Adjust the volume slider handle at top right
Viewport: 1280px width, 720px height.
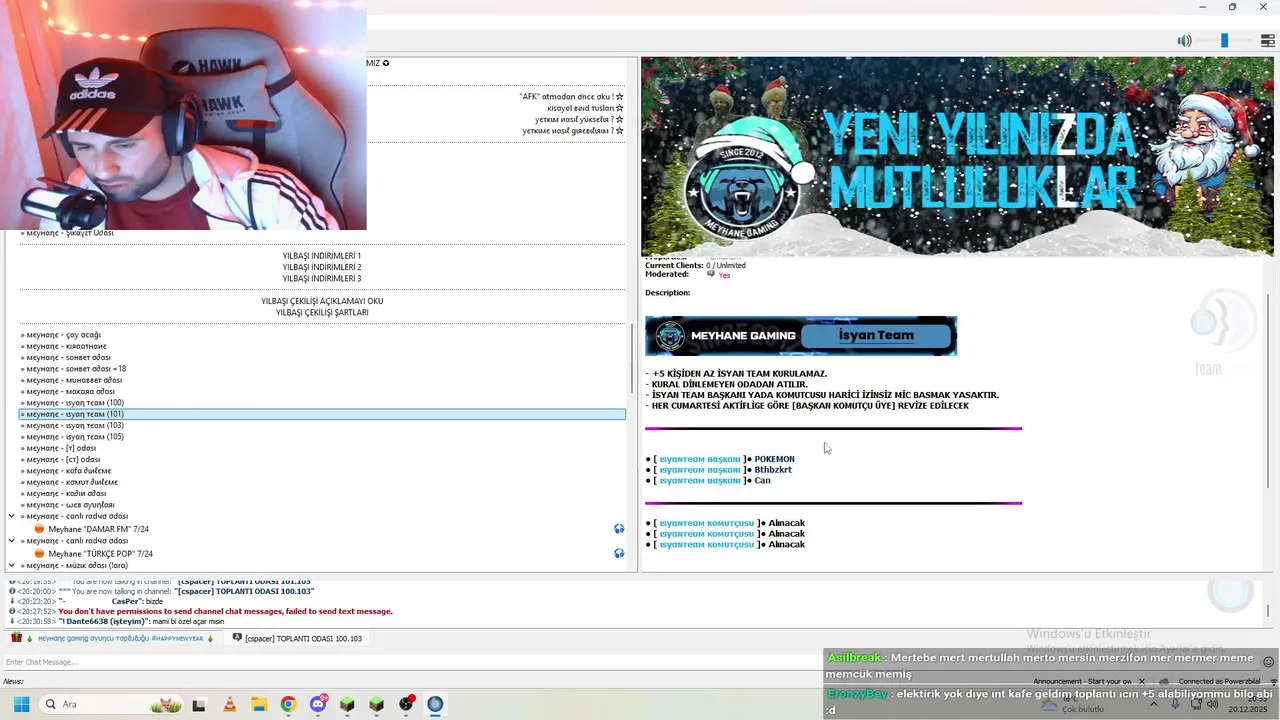(1224, 41)
